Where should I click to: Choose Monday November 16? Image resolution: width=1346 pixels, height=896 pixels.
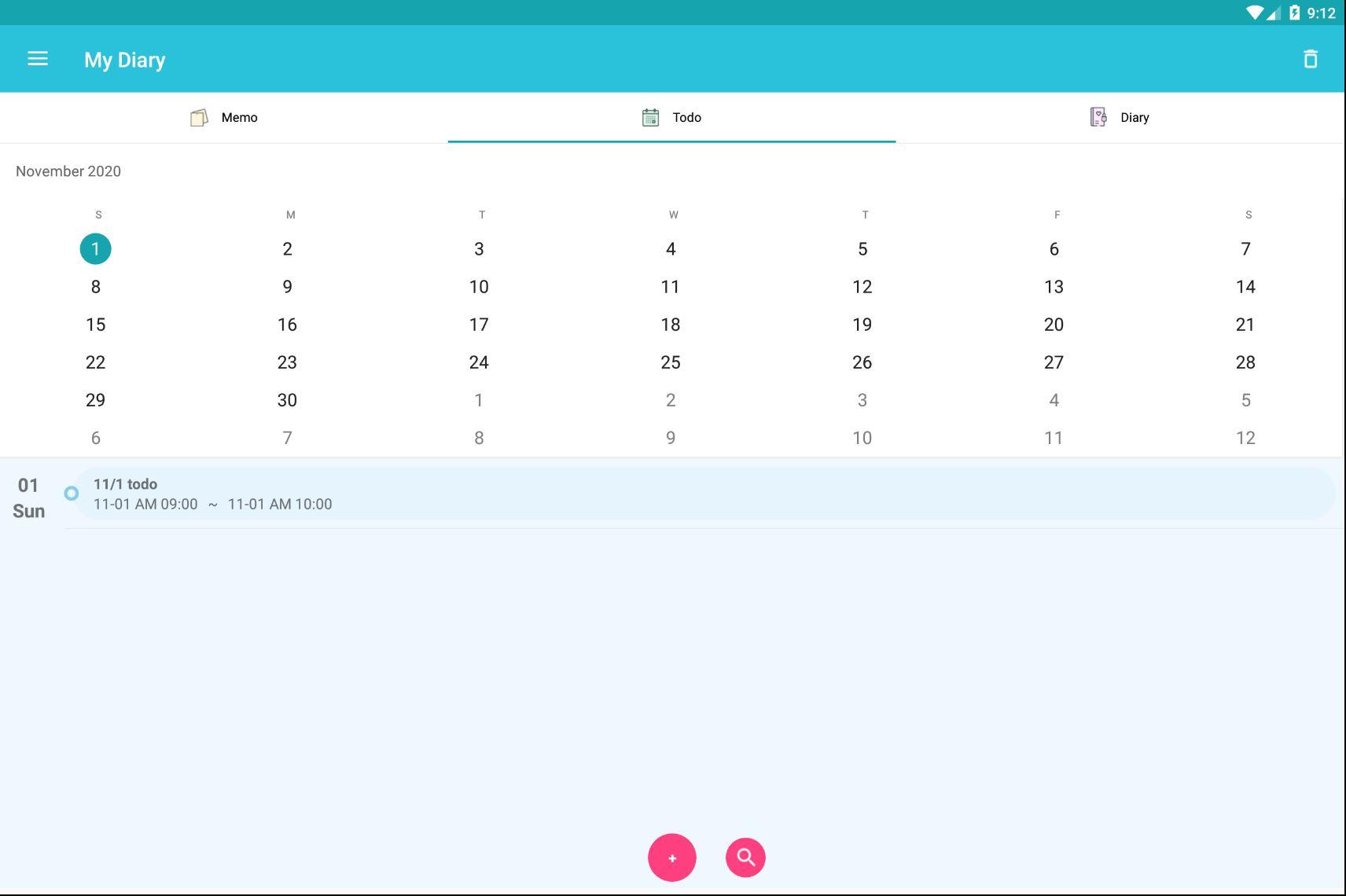tap(287, 325)
